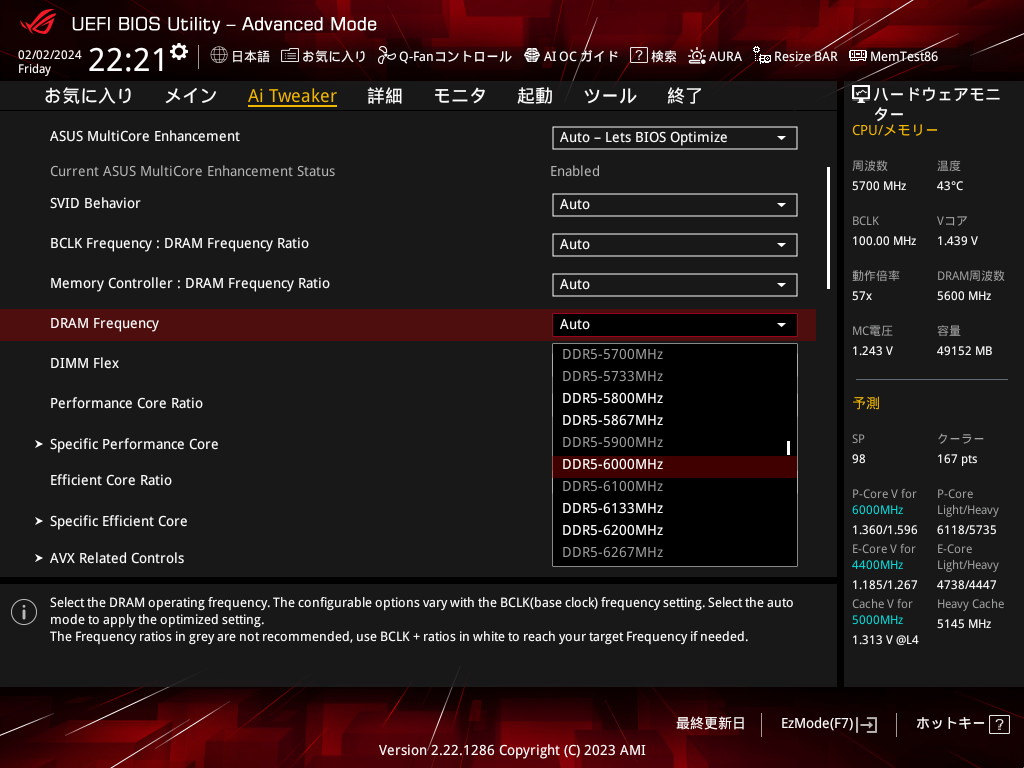The image size is (1024, 768).
Task: Click the 5700 MHz frequency value
Action: 879,186
